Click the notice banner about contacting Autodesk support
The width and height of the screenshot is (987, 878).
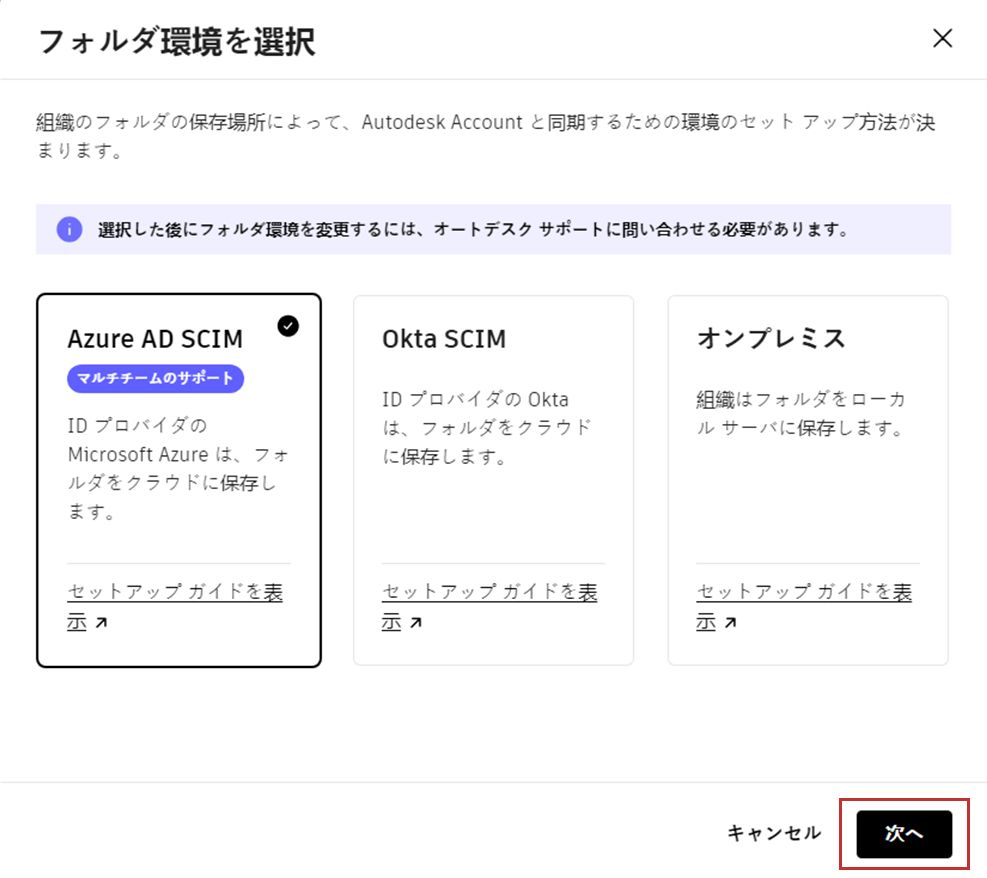494,228
